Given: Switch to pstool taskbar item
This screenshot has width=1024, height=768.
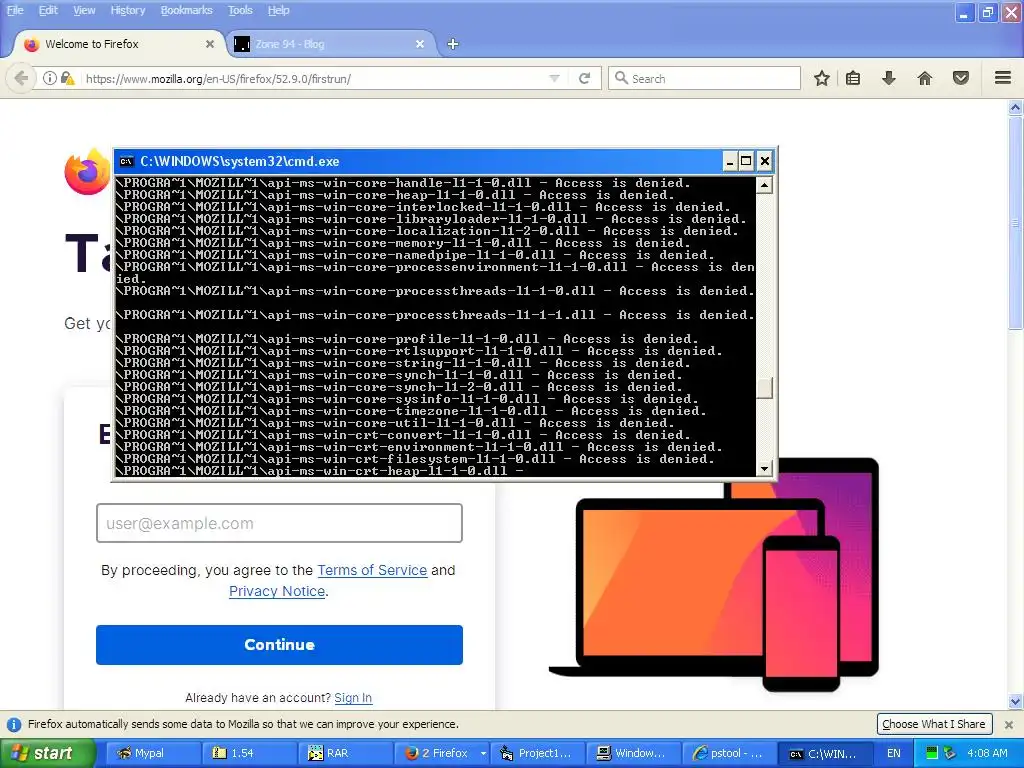Looking at the screenshot, I should [x=729, y=753].
